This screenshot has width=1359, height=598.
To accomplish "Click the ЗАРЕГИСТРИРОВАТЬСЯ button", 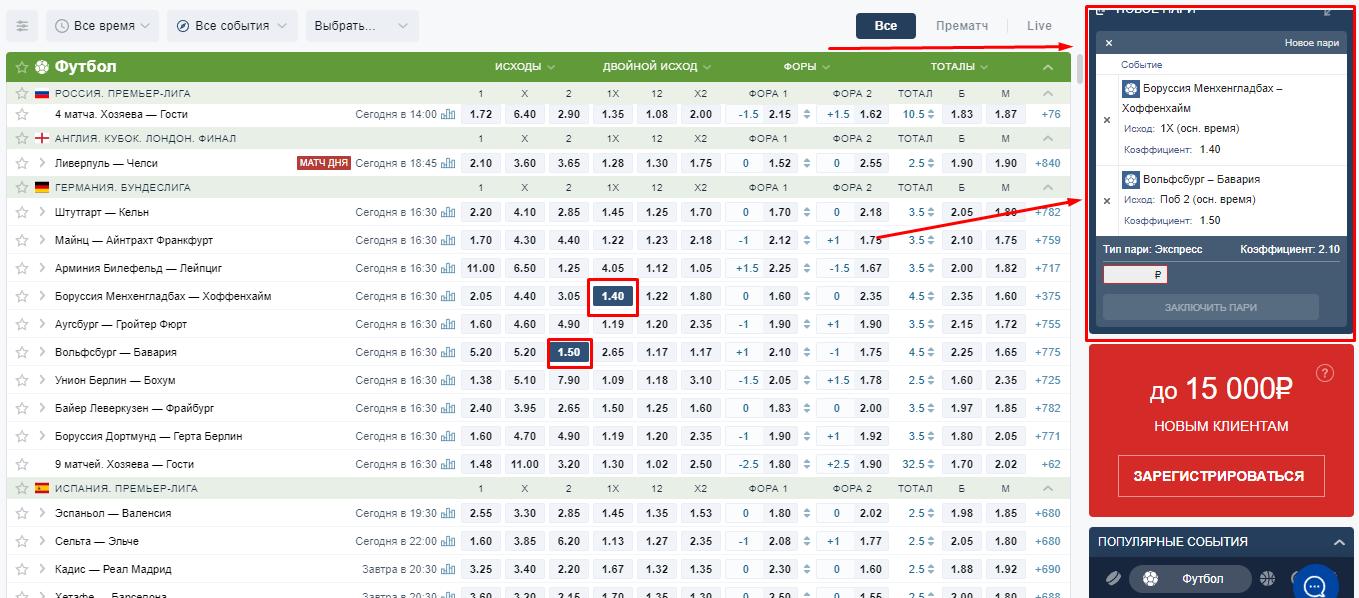I will coord(1218,476).
